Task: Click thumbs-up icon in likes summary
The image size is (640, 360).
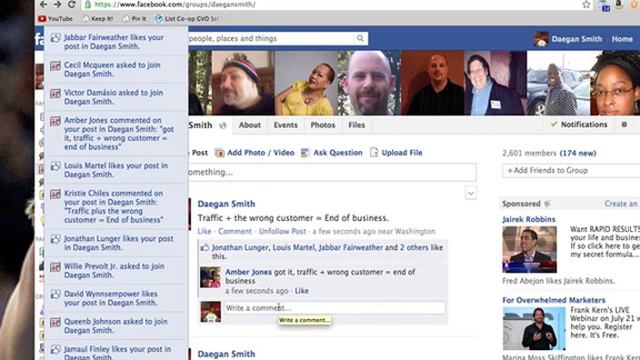Action: [x=204, y=247]
